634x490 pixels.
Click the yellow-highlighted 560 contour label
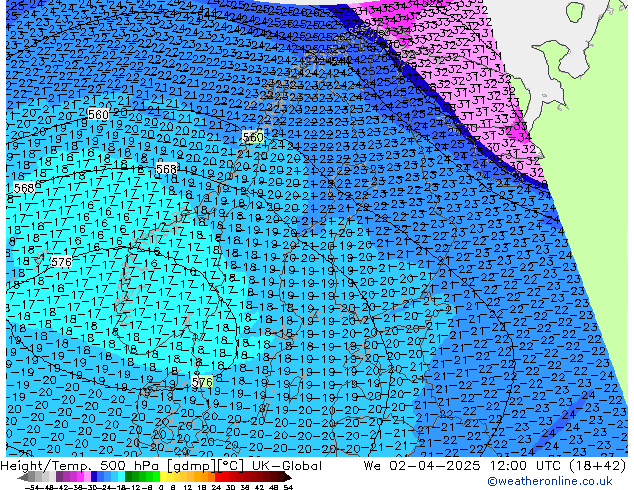coord(253,137)
